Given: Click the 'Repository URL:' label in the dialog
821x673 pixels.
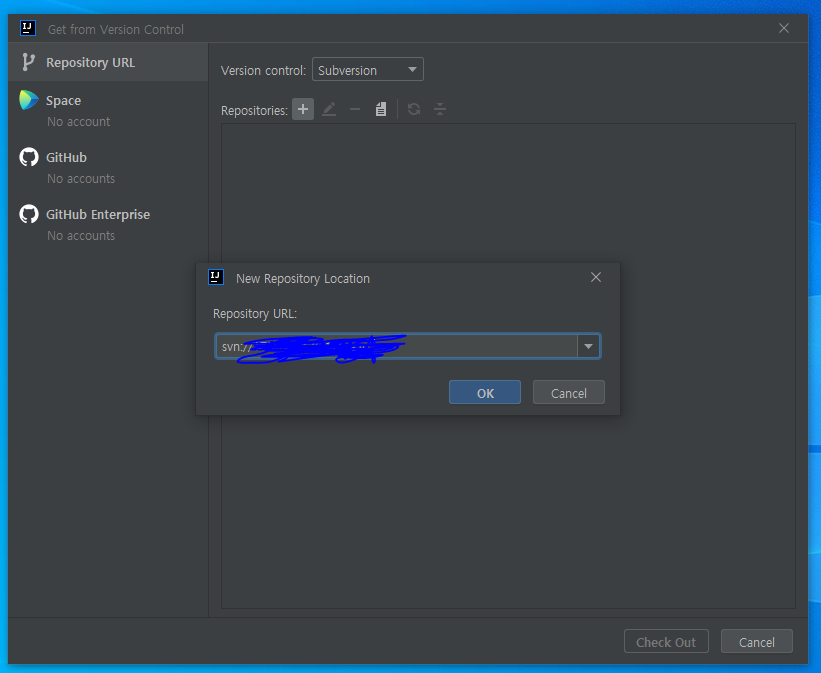Looking at the screenshot, I should [255, 314].
